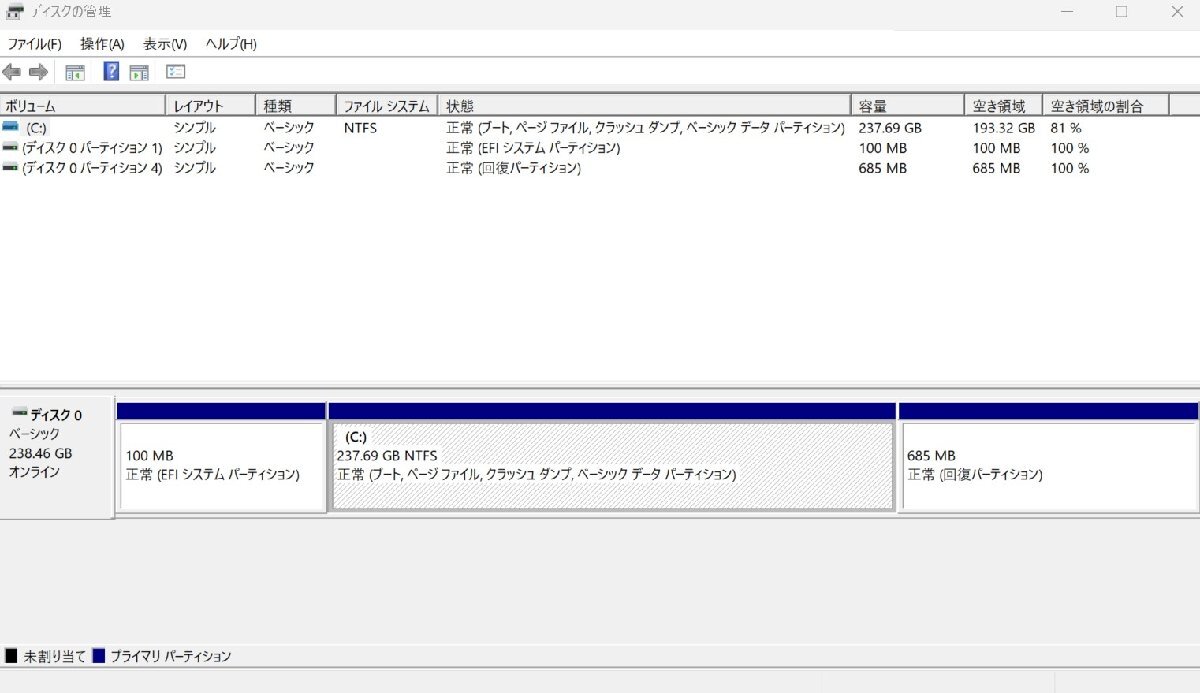
Task: Click the black 未割り当て legend swatch
Action: click(x=11, y=656)
